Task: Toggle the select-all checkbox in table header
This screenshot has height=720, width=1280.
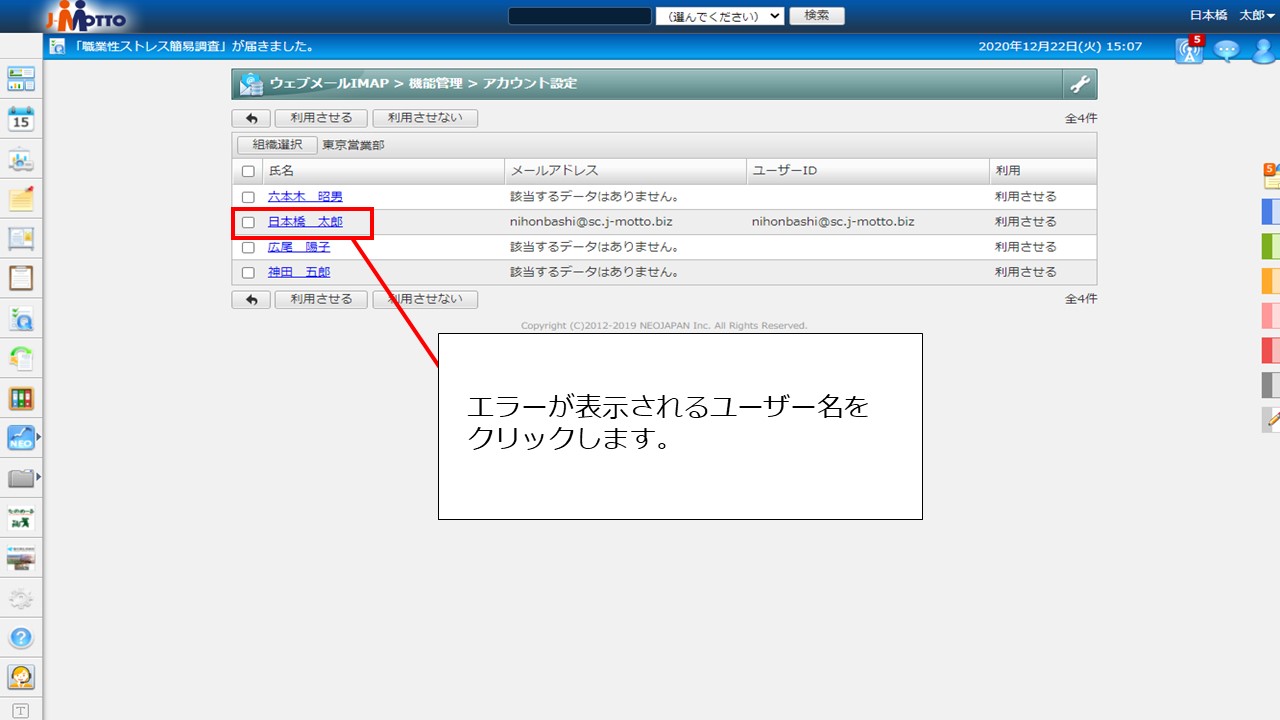Action: point(248,171)
